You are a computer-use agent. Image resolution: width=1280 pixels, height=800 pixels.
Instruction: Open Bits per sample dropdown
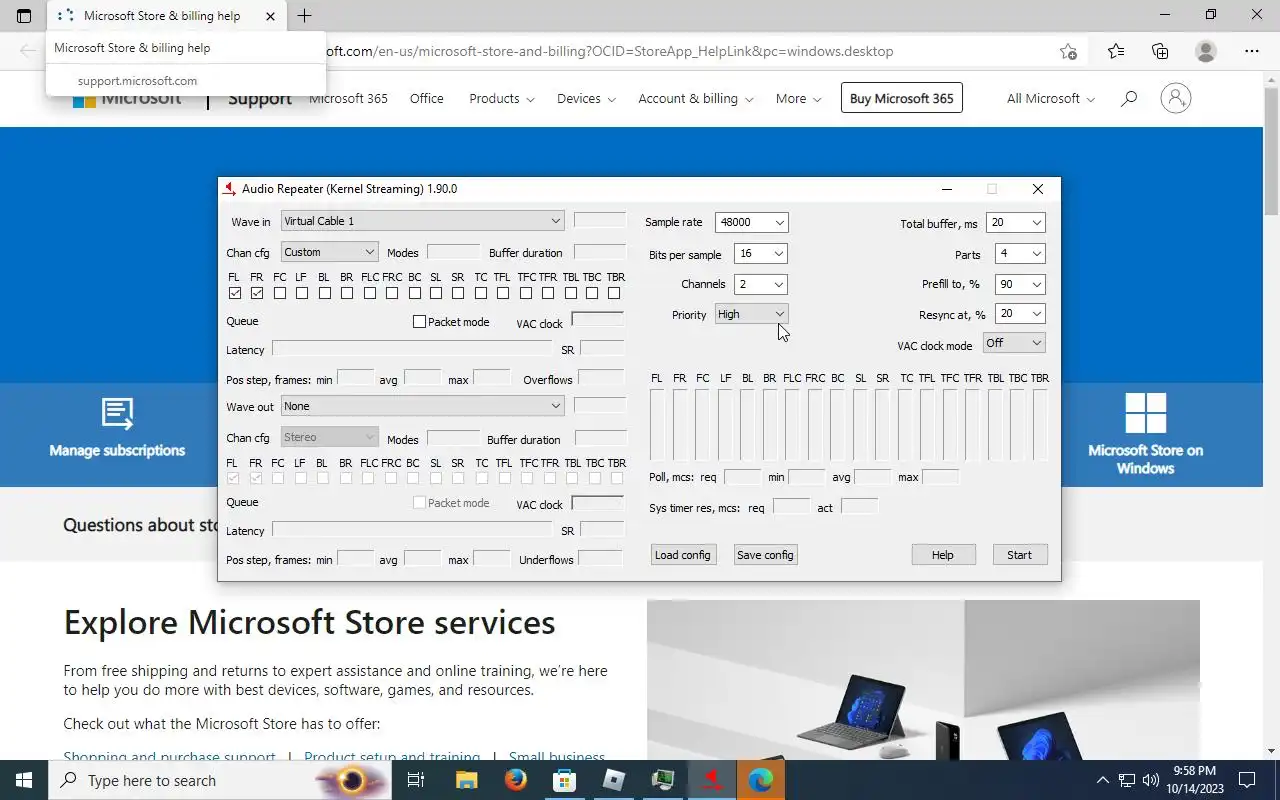tap(760, 254)
